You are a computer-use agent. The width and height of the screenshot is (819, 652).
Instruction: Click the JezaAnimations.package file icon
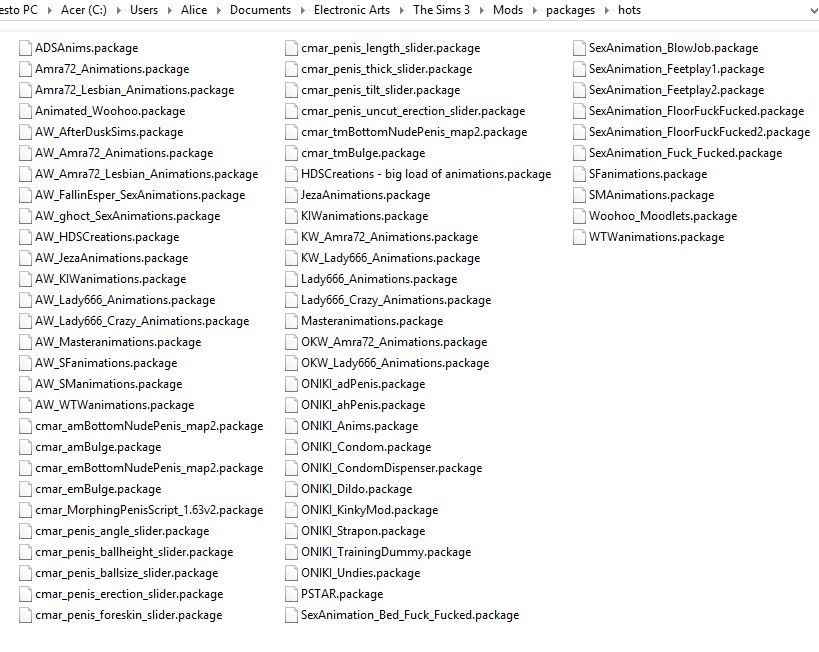tap(291, 195)
